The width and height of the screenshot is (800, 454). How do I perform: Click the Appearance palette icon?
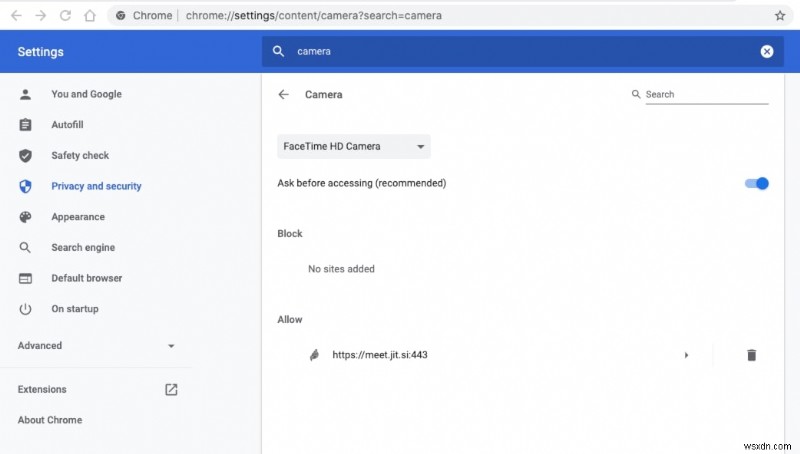(25, 217)
